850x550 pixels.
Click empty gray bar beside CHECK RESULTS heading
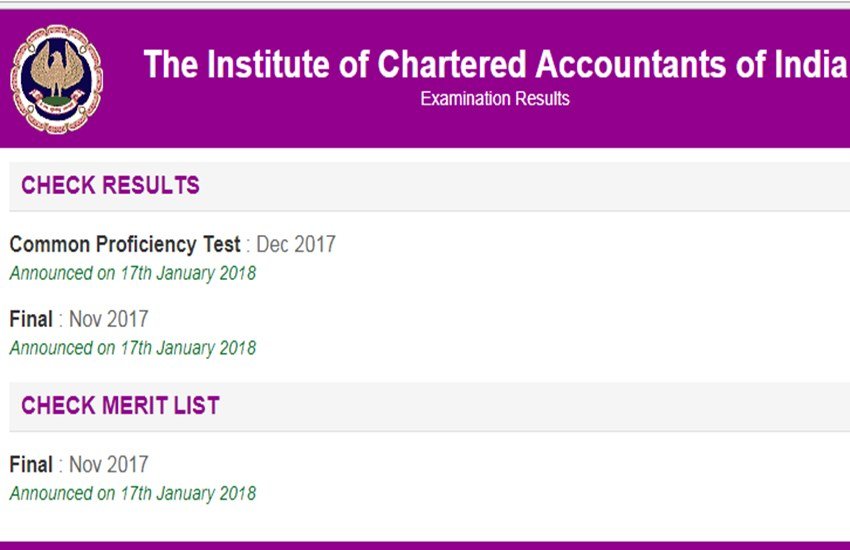pos(520,186)
